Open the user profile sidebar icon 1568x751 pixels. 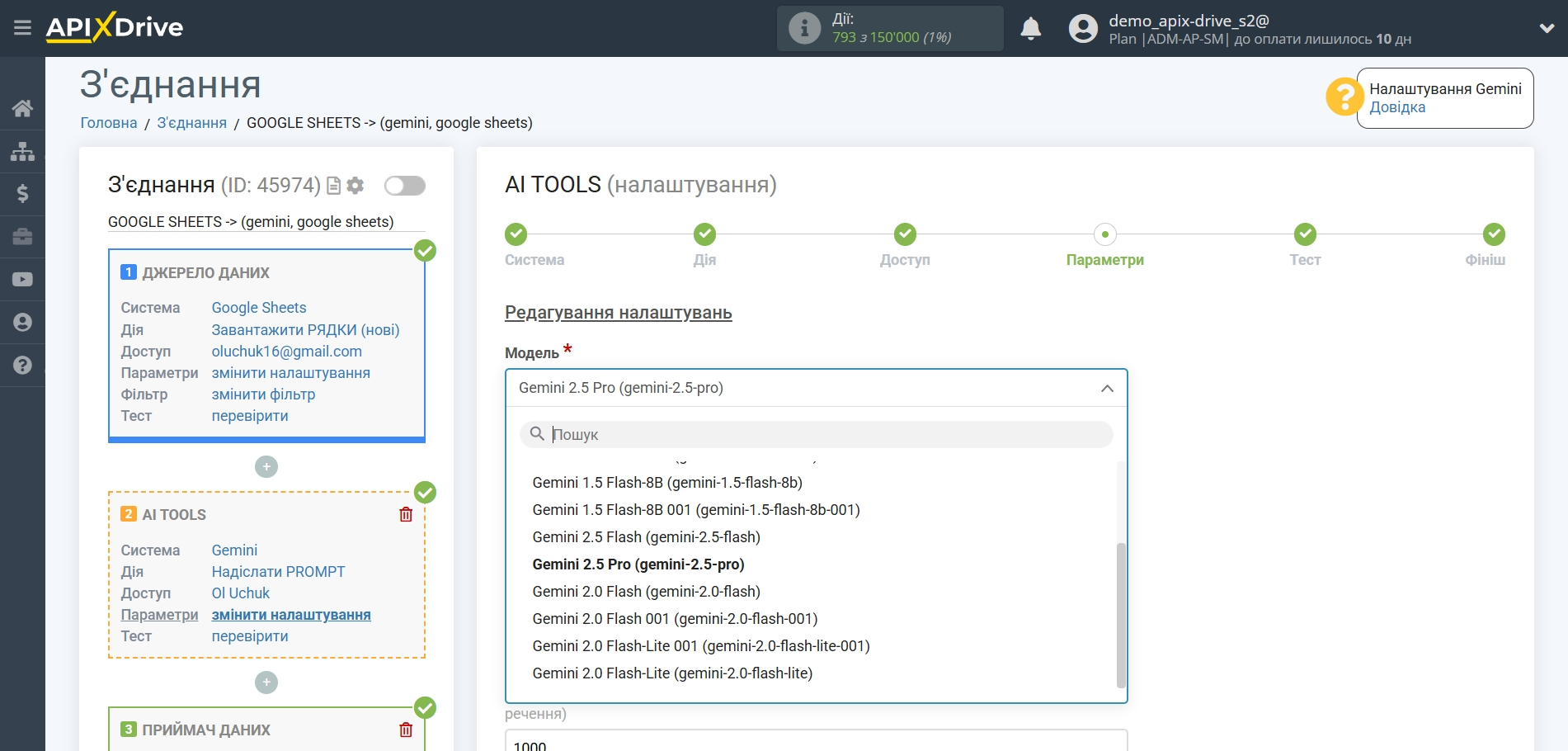tap(22, 323)
